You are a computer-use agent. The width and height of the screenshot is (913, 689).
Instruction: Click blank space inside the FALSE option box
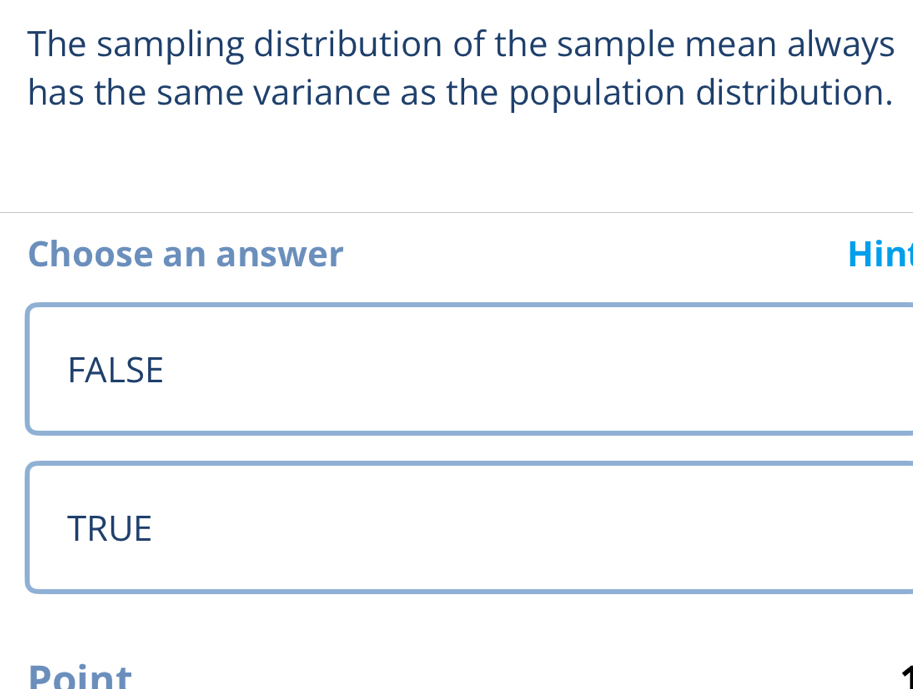[550, 370]
